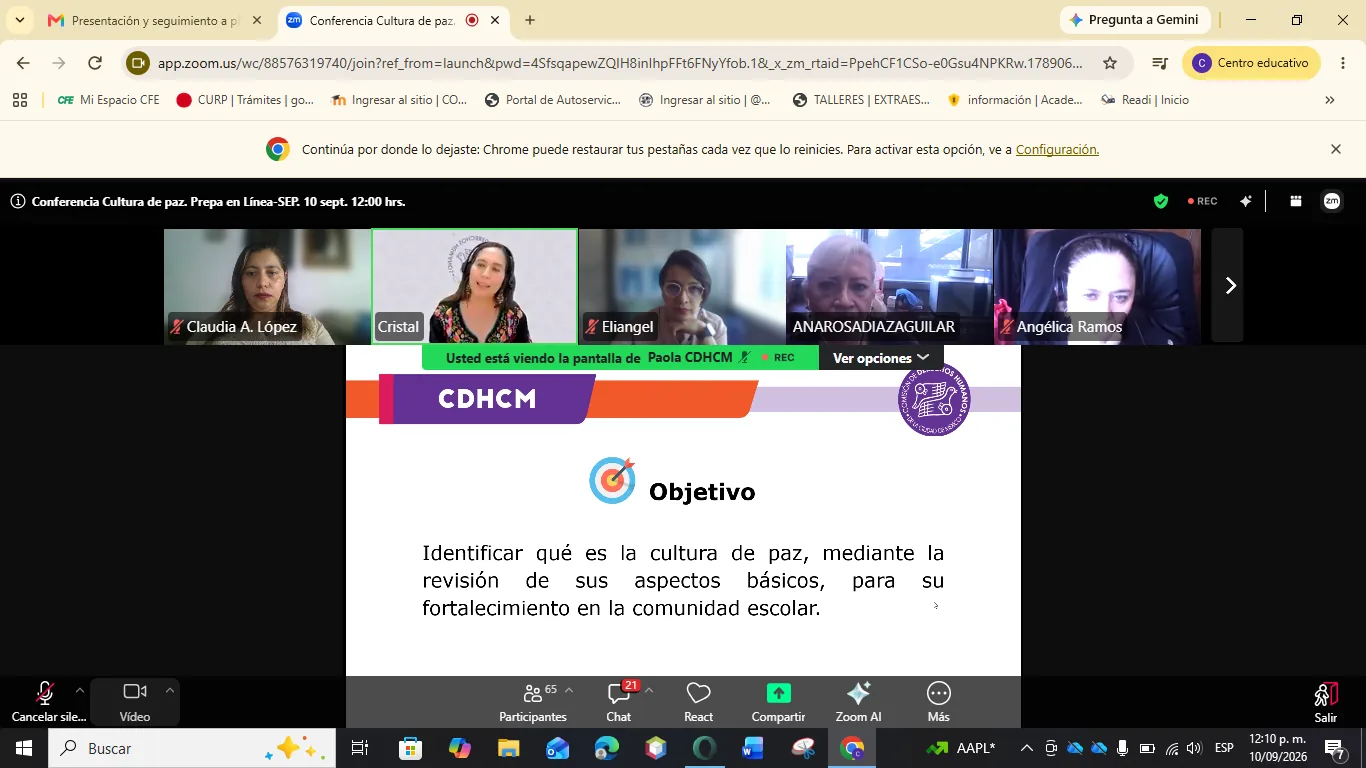
Task: Click the green encryption shield icon
Action: pos(1161,201)
